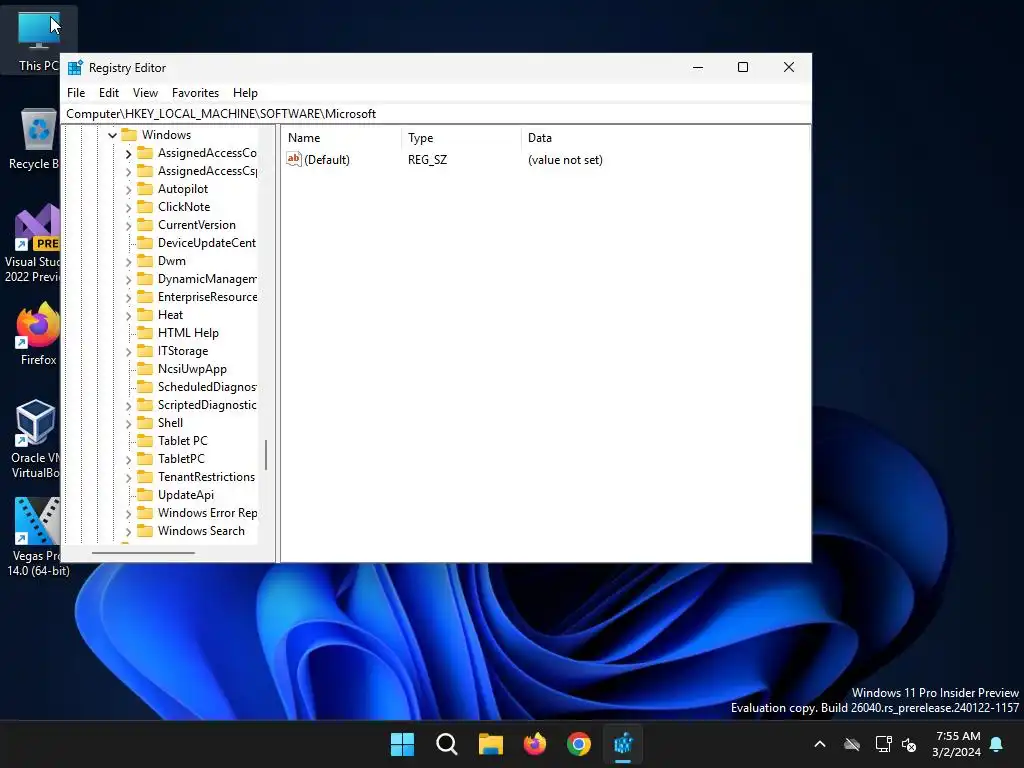The height and width of the screenshot is (768, 1024).
Task: Click the OneDrive cloud tray icon
Action: [x=852, y=744]
